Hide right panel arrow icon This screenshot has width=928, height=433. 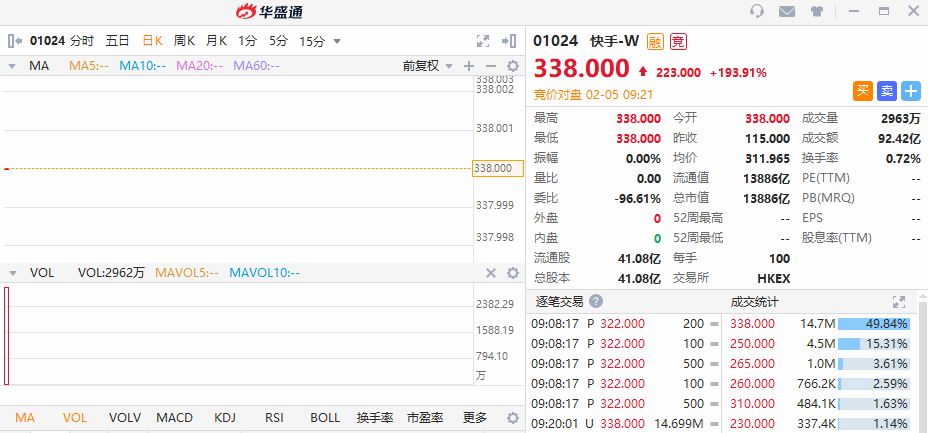pos(509,41)
